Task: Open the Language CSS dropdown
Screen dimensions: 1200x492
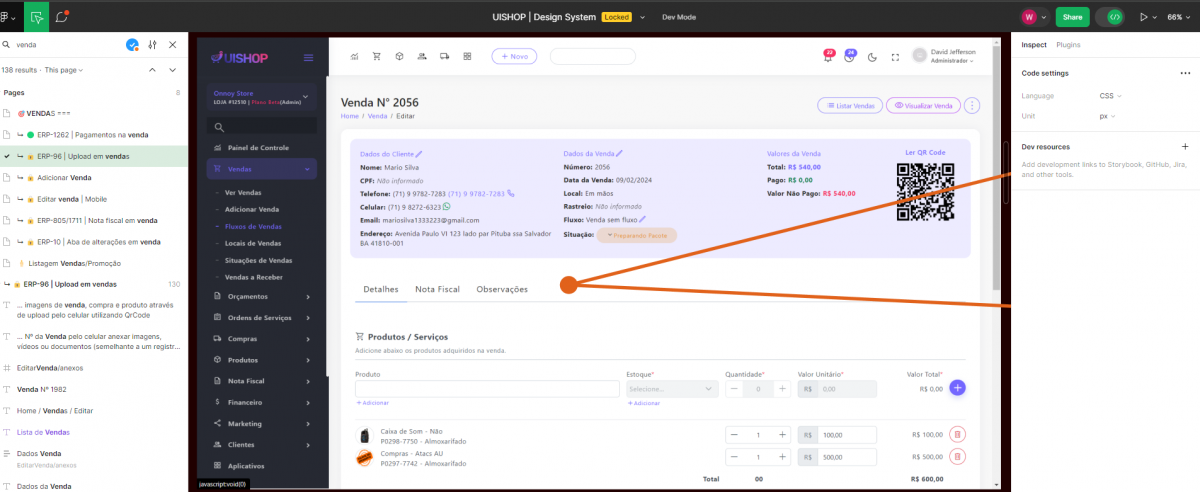Action: [1110, 96]
